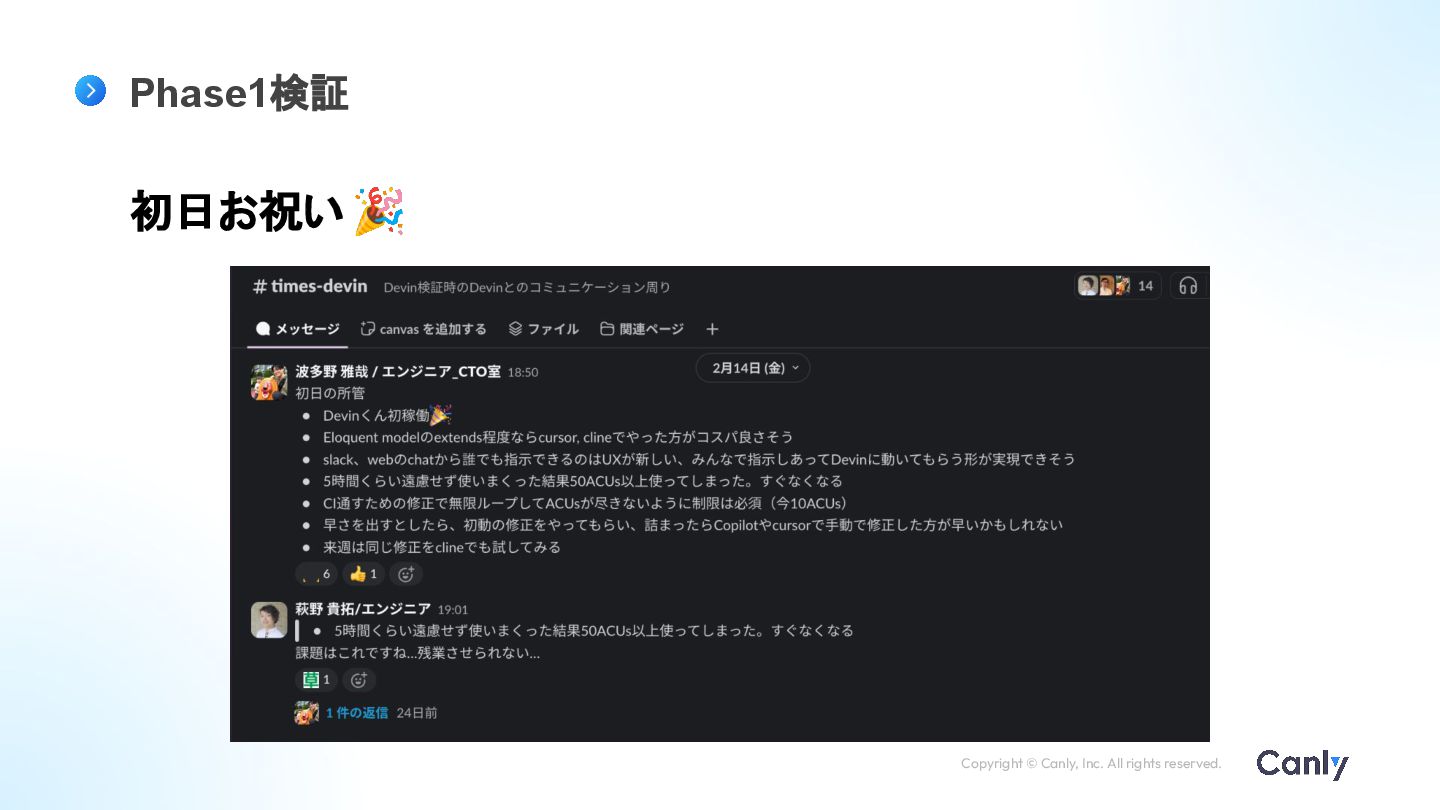Toggle the reaction with count 6
Screen dimensions: 1440x810
[x=316, y=574]
